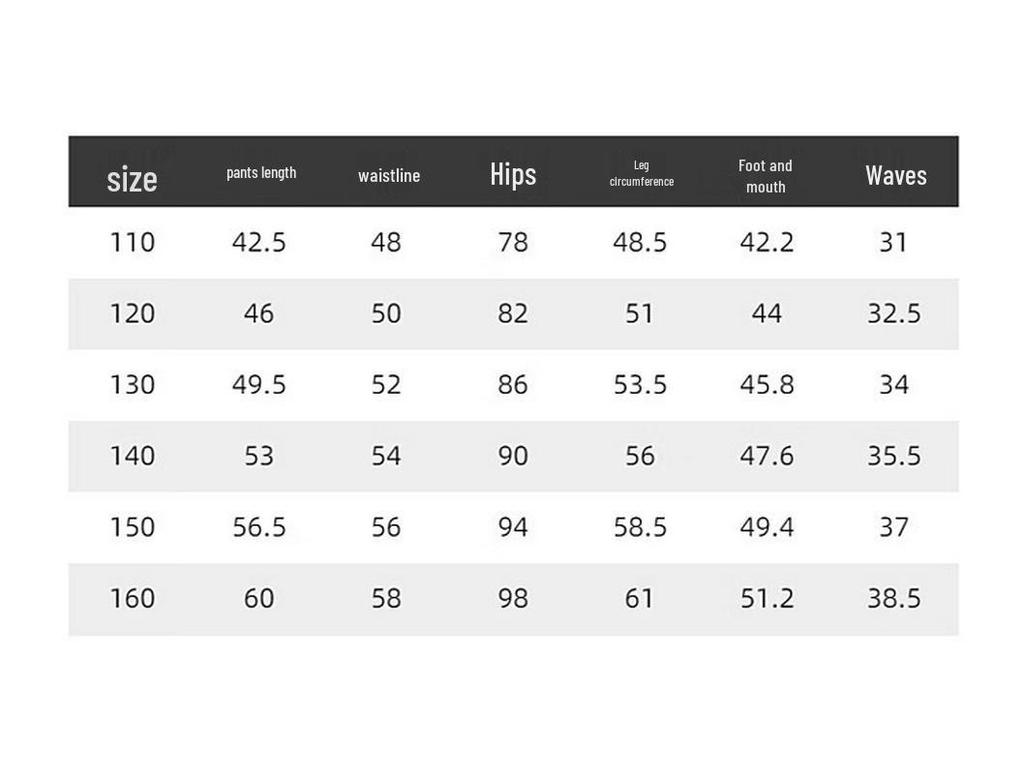Select waves value 37 for size 150
Viewport: 1024px width, 768px height.
tap(893, 527)
